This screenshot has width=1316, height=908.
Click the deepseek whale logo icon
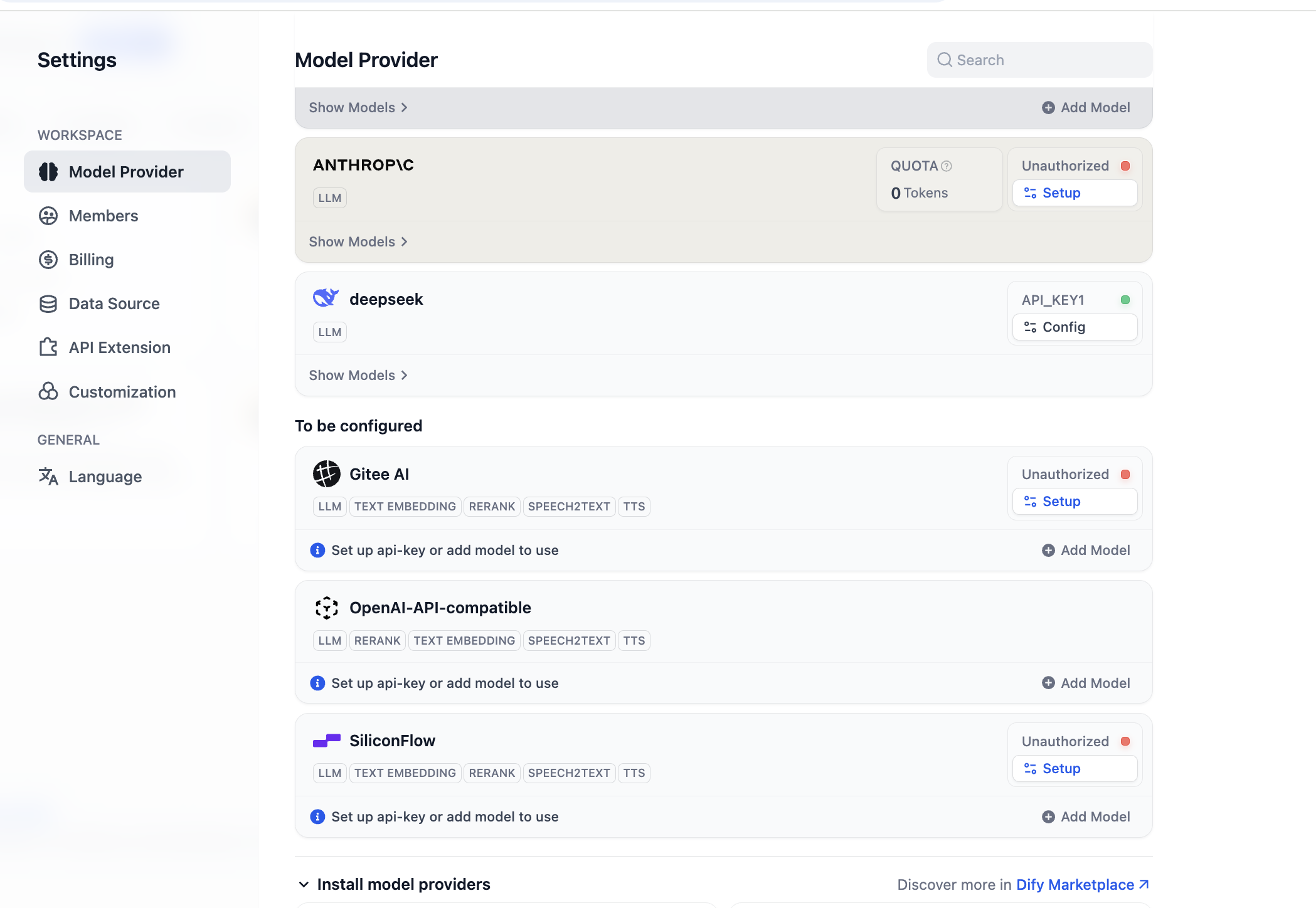click(326, 298)
